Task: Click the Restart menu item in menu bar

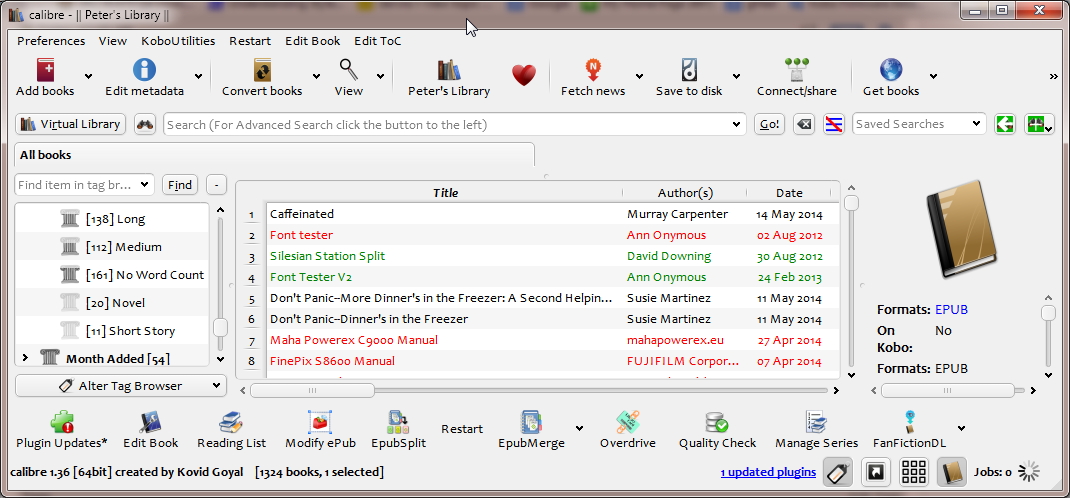Action: [x=250, y=41]
